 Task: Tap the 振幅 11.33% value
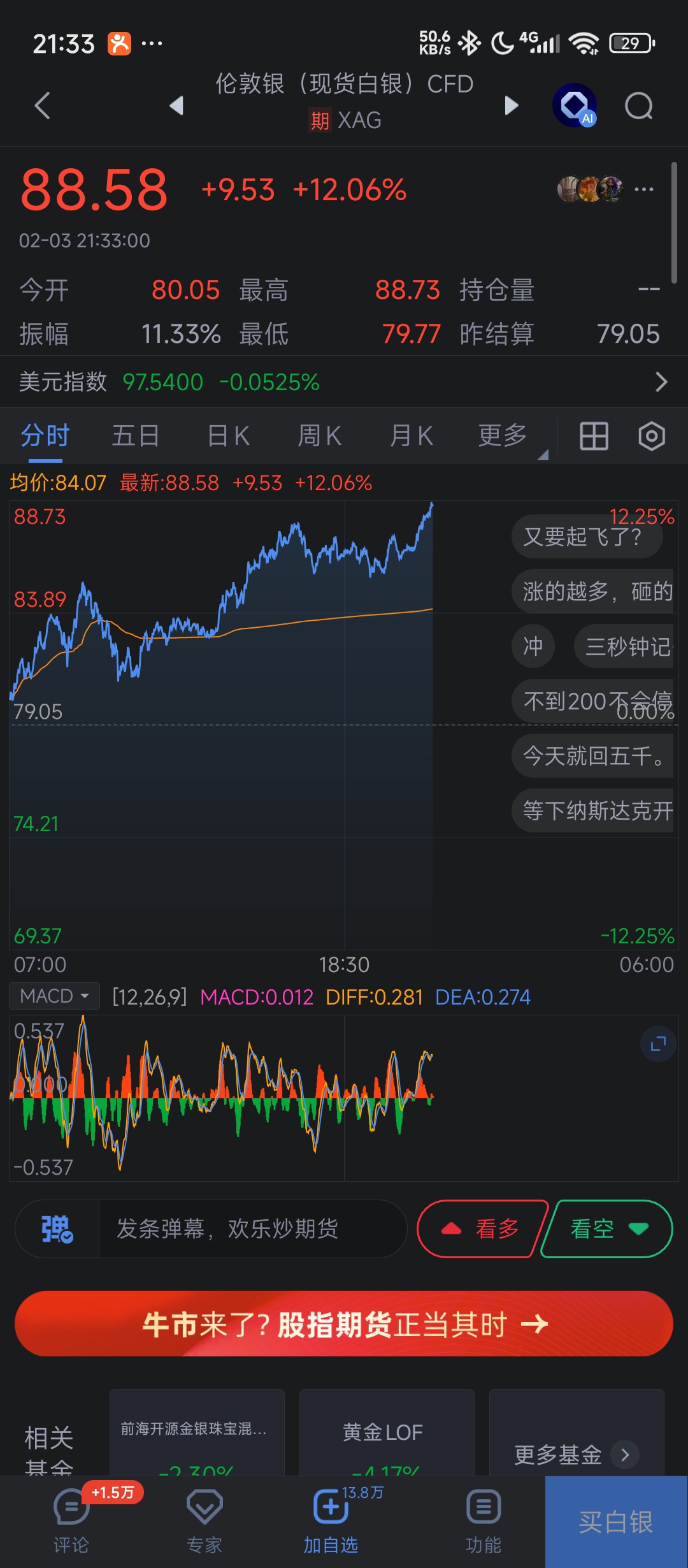pyautogui.click(x=181, y=334)
